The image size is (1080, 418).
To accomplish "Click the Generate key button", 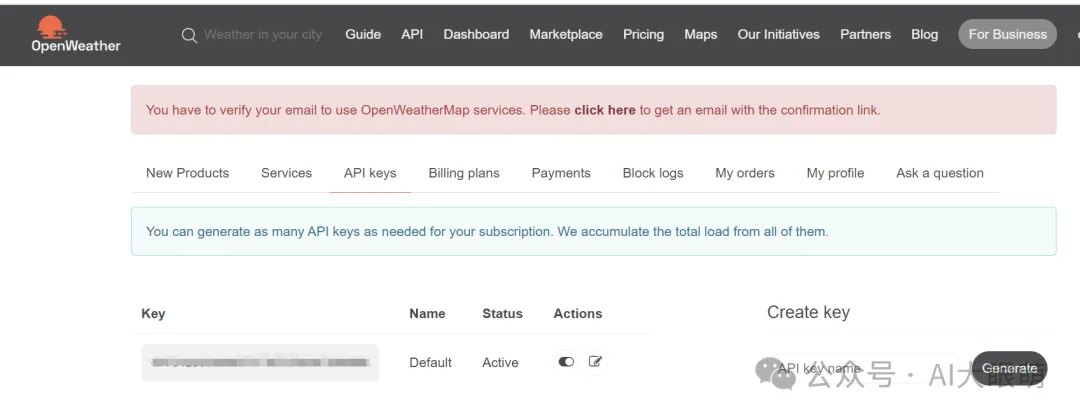I will click(1009, 368).
